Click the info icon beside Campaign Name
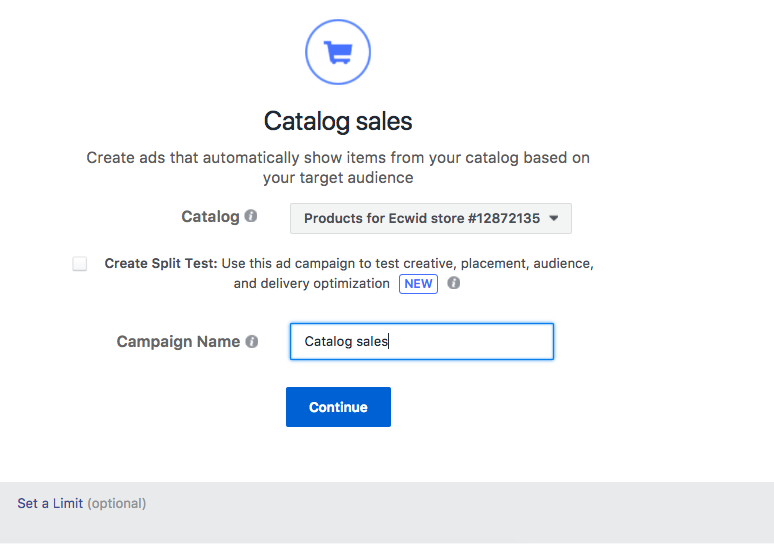The height and width of the screenshot is (544, 774). click(x=252, y=341)
